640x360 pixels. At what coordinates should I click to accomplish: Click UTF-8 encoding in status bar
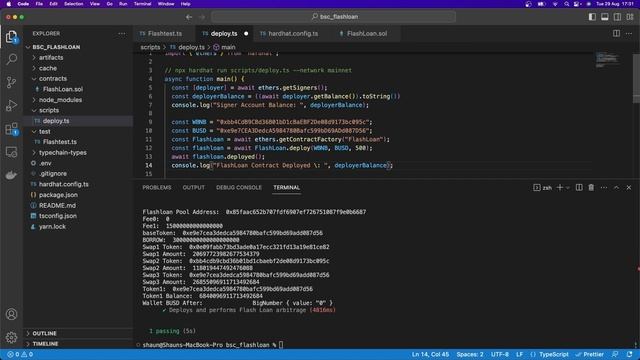(500, 354)
